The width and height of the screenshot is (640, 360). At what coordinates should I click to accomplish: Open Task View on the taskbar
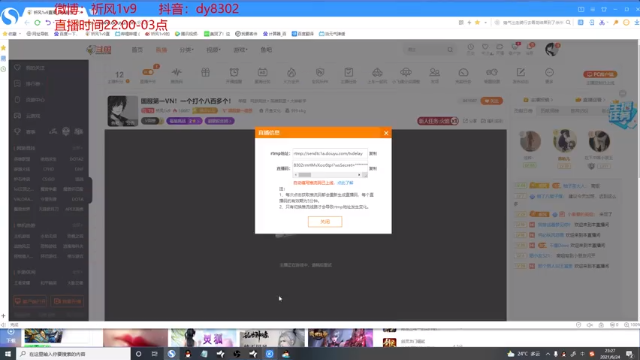(x=155, y=354)
